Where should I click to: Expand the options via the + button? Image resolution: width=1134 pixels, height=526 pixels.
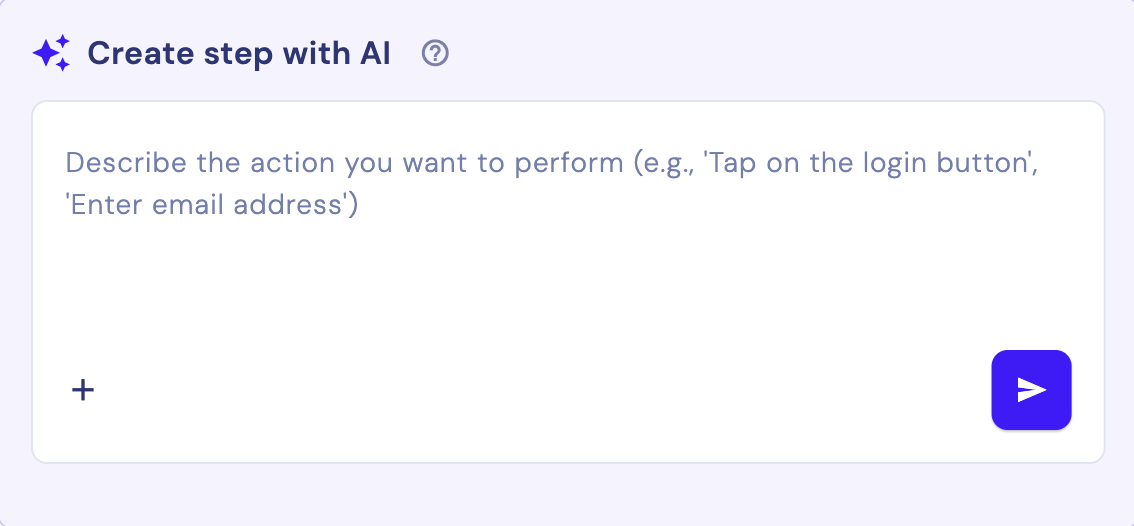83,390
